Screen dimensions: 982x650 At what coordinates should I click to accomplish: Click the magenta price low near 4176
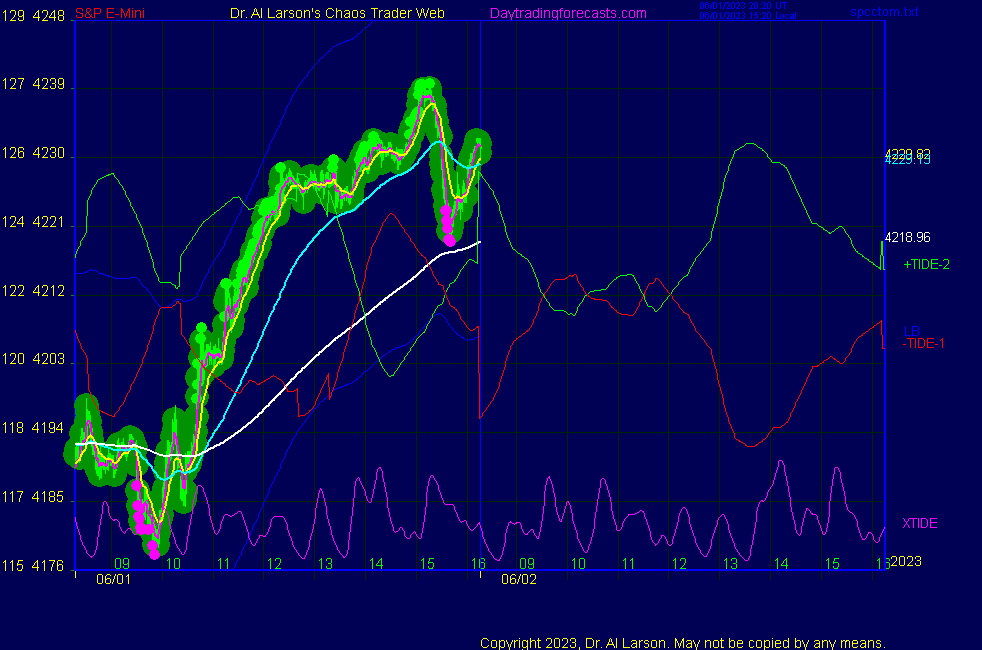click(153, 550)
